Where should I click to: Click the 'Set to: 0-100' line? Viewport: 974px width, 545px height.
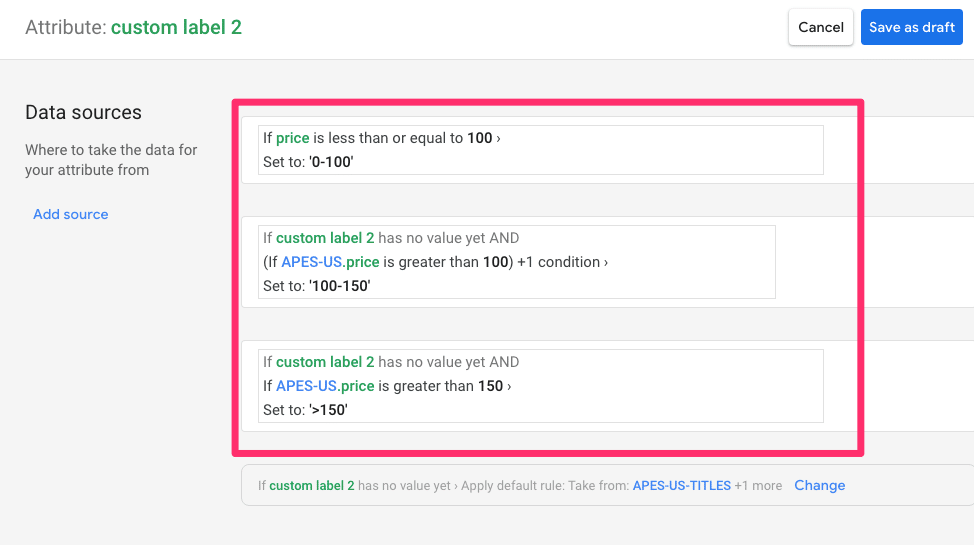308,162
